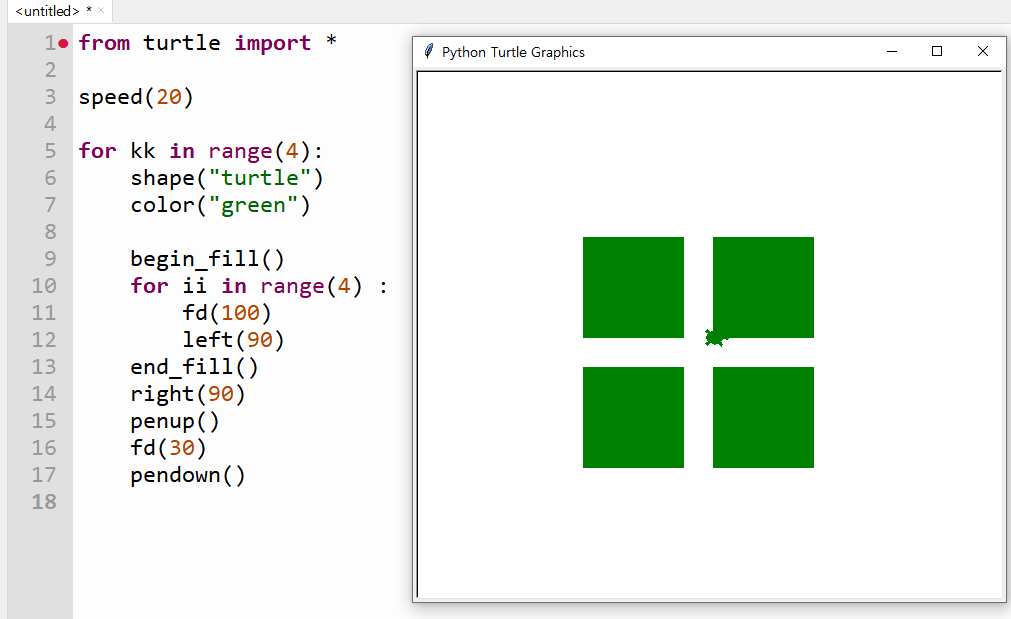
Task: Click line number 10 in the gutter
Action: 44,286
